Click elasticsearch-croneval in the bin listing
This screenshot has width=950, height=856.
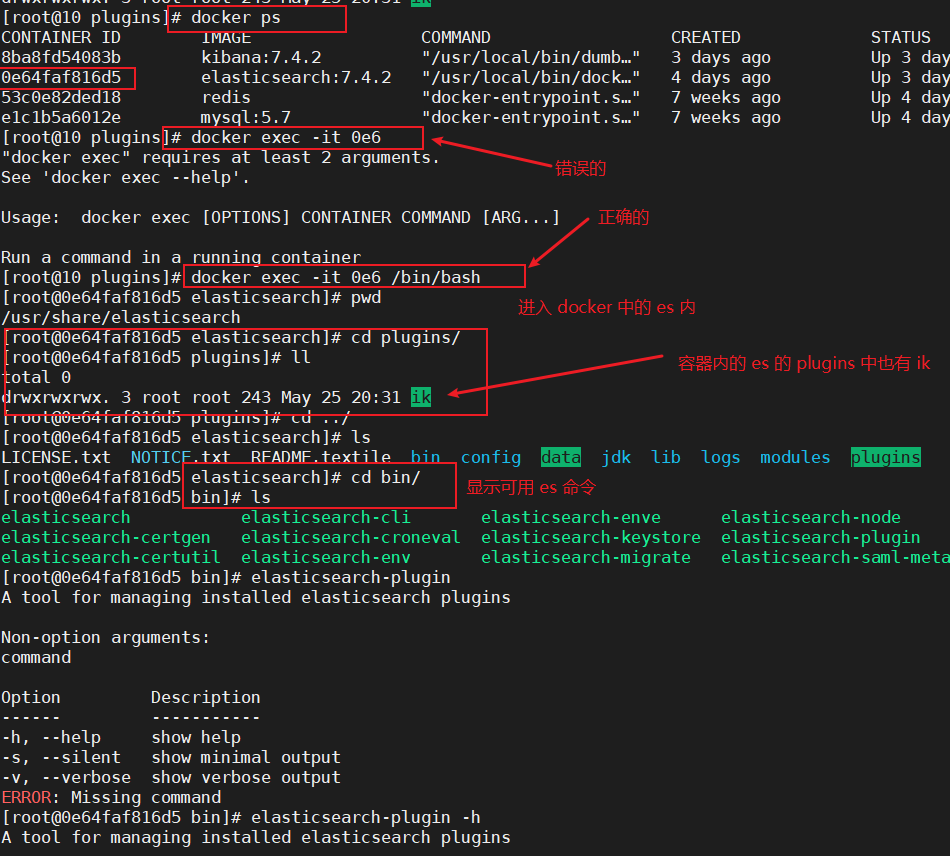pyautogui.click(x=351, y=537)
